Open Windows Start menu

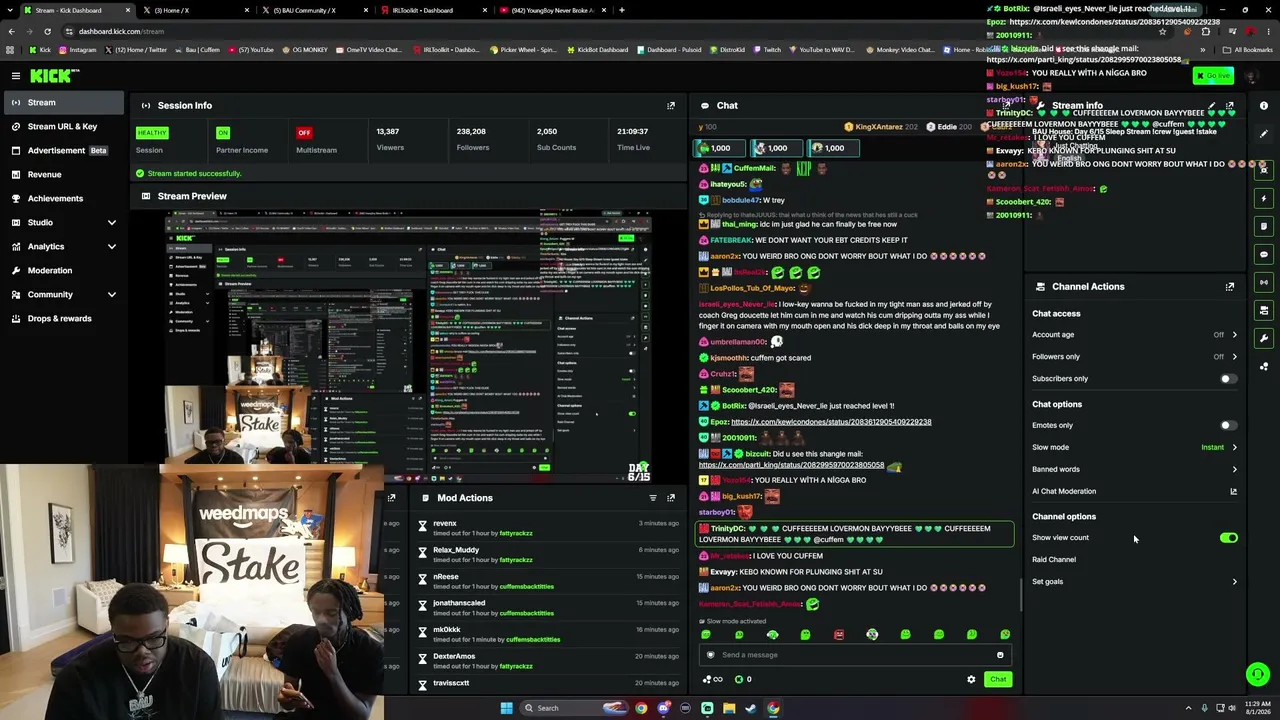coord(506,708)
